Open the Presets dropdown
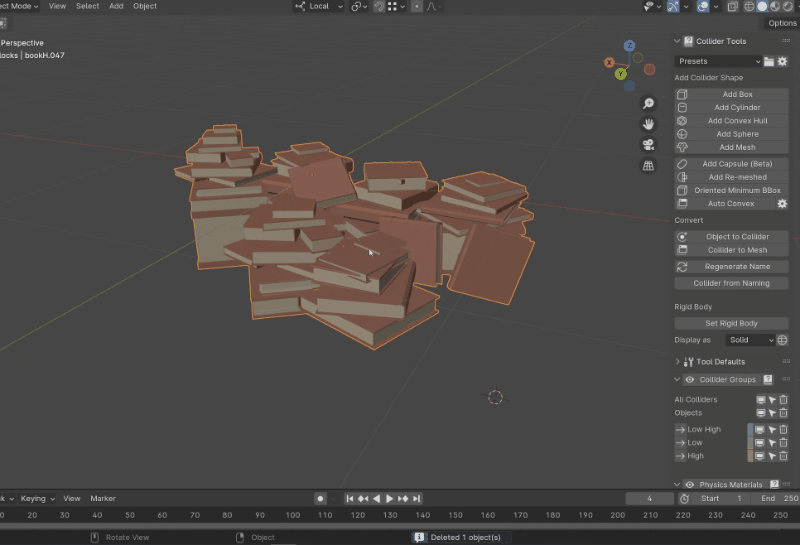The image size is (800, 545). 717,62
